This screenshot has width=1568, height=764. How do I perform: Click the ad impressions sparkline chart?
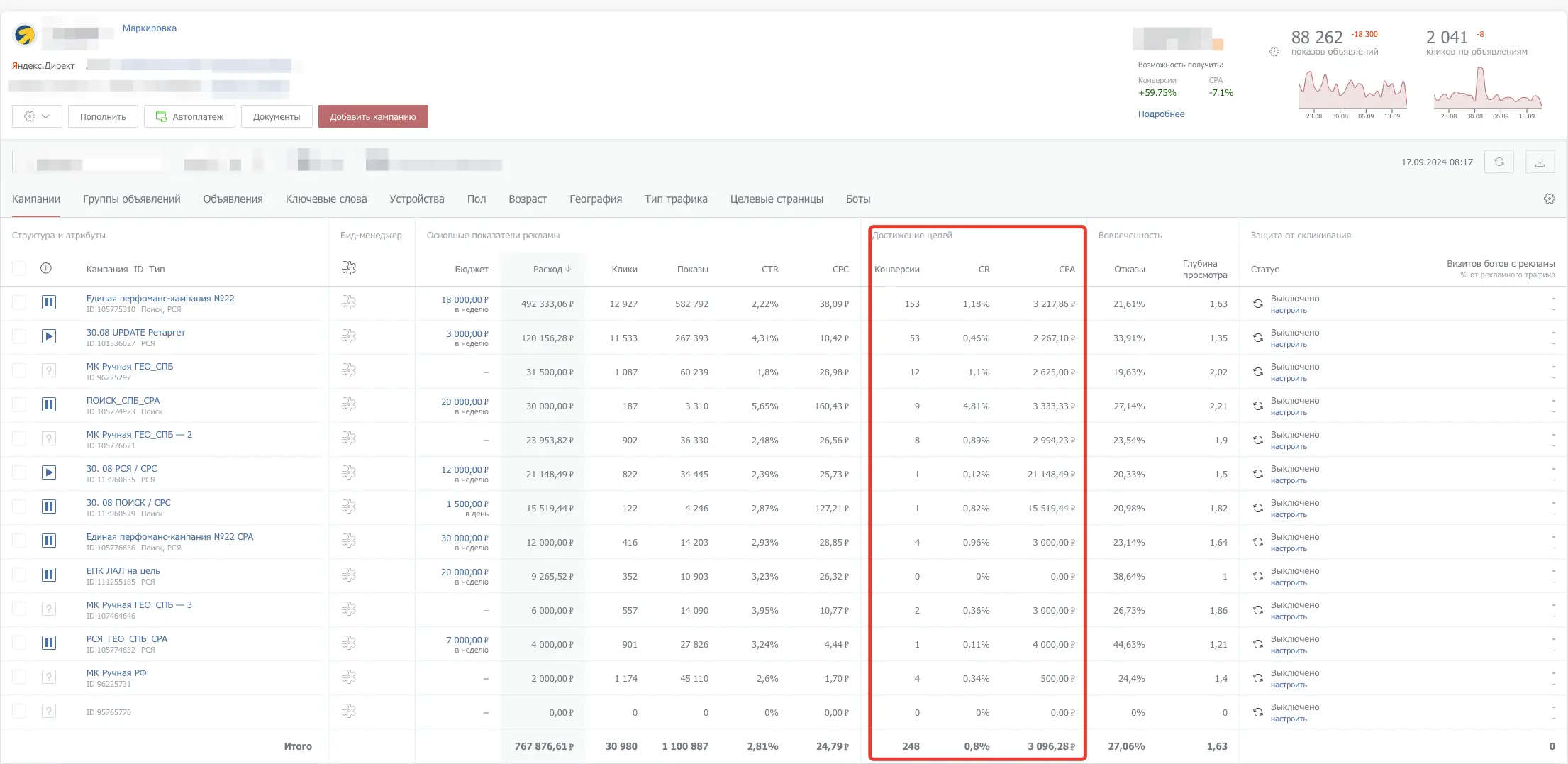point(1352,92)
